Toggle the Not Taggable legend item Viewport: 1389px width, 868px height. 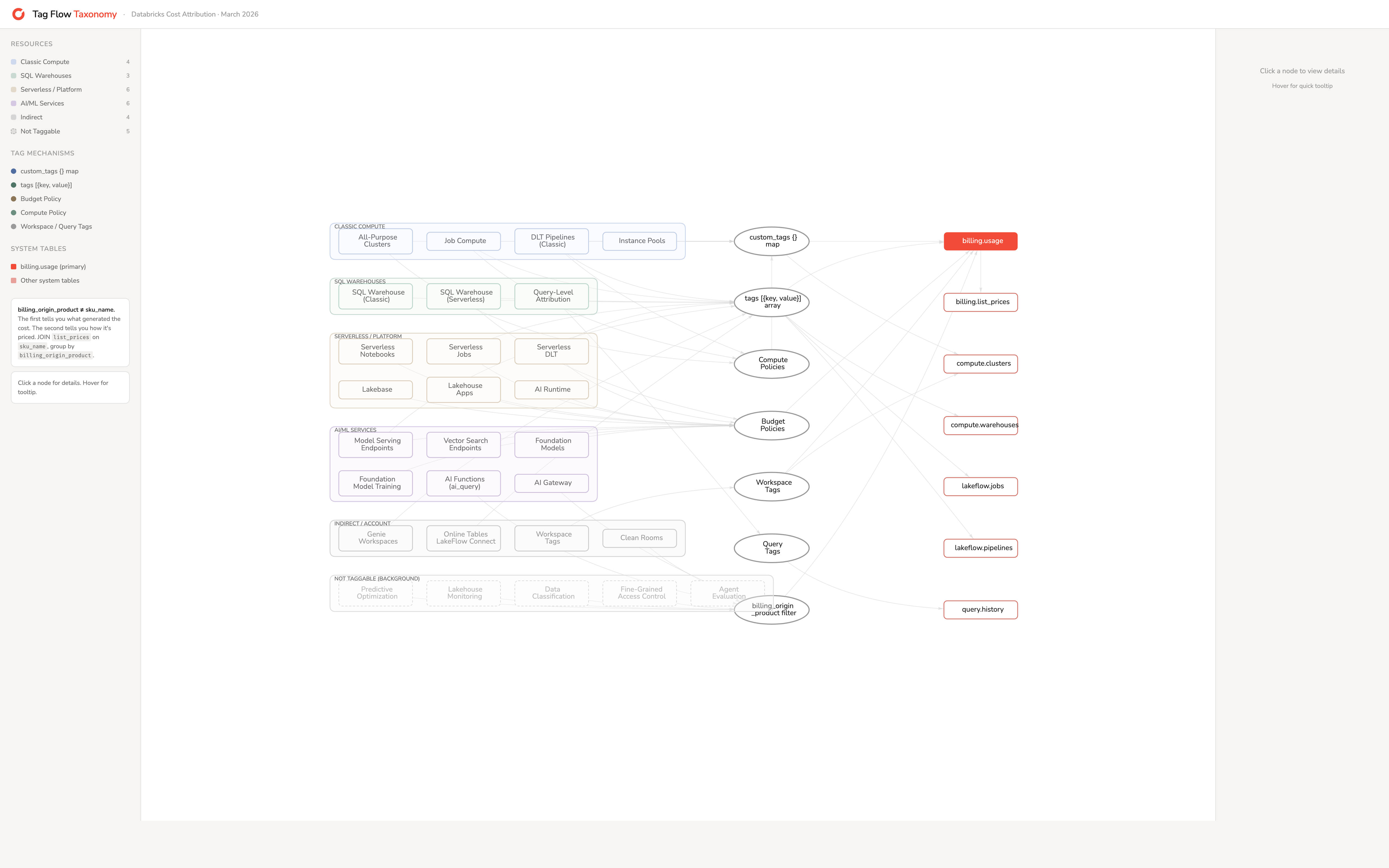(40, 132)
